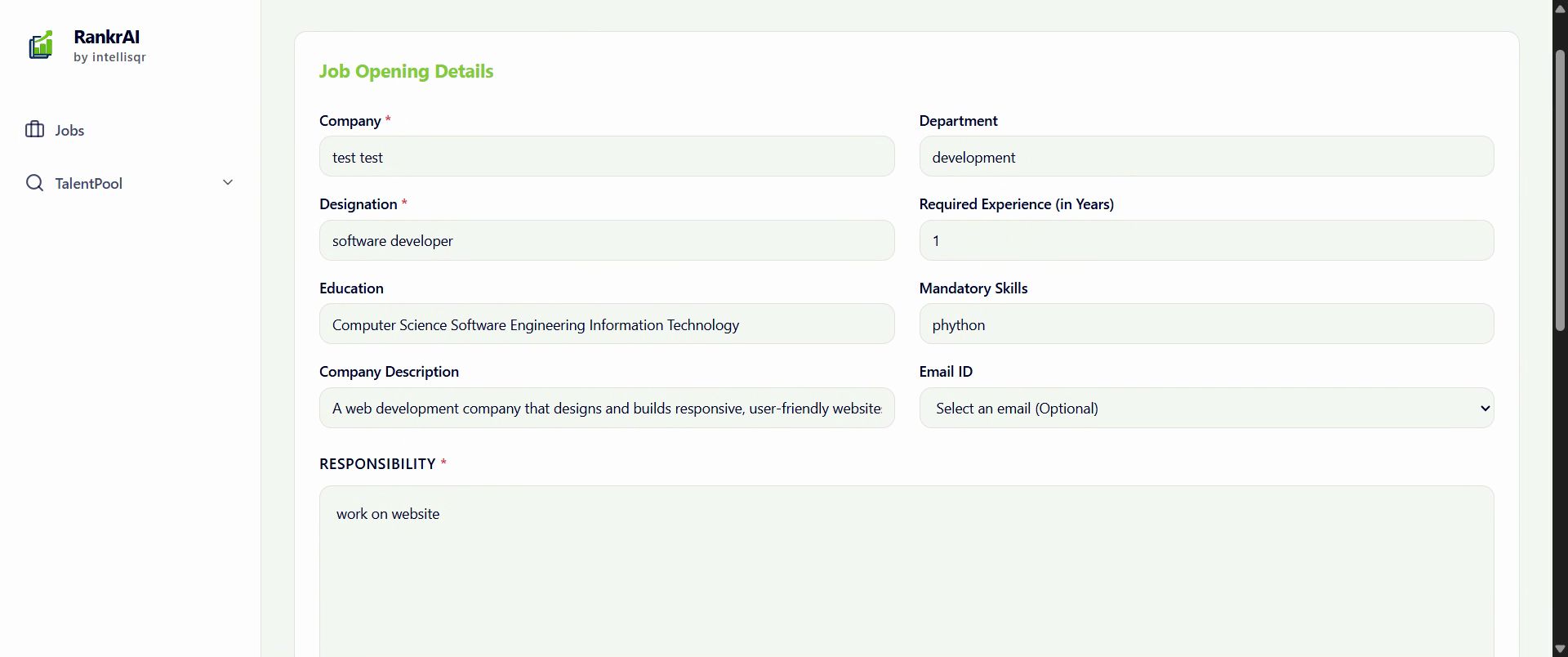Expand the TalentPool chevron

point(228,182)
